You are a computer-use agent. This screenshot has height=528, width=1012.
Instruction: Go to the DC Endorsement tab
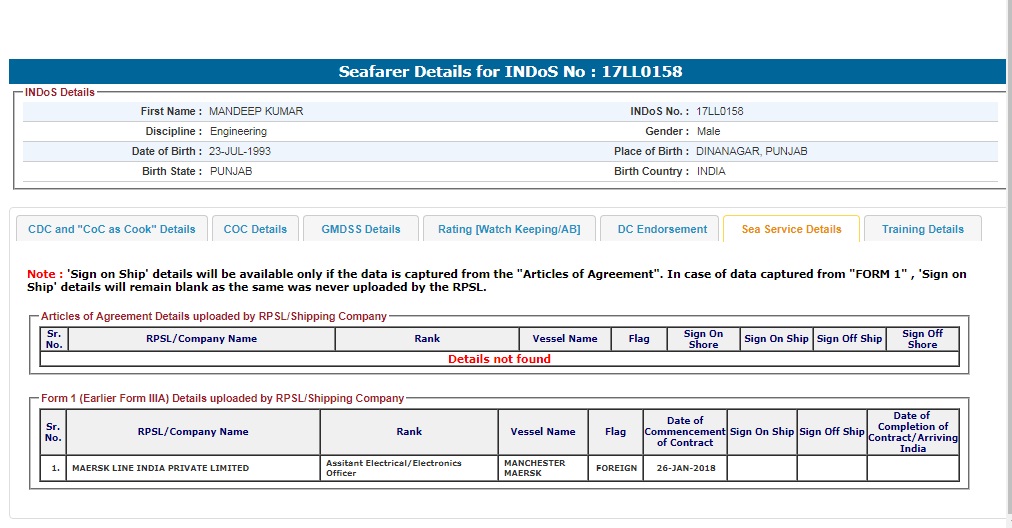pos(662,229)
